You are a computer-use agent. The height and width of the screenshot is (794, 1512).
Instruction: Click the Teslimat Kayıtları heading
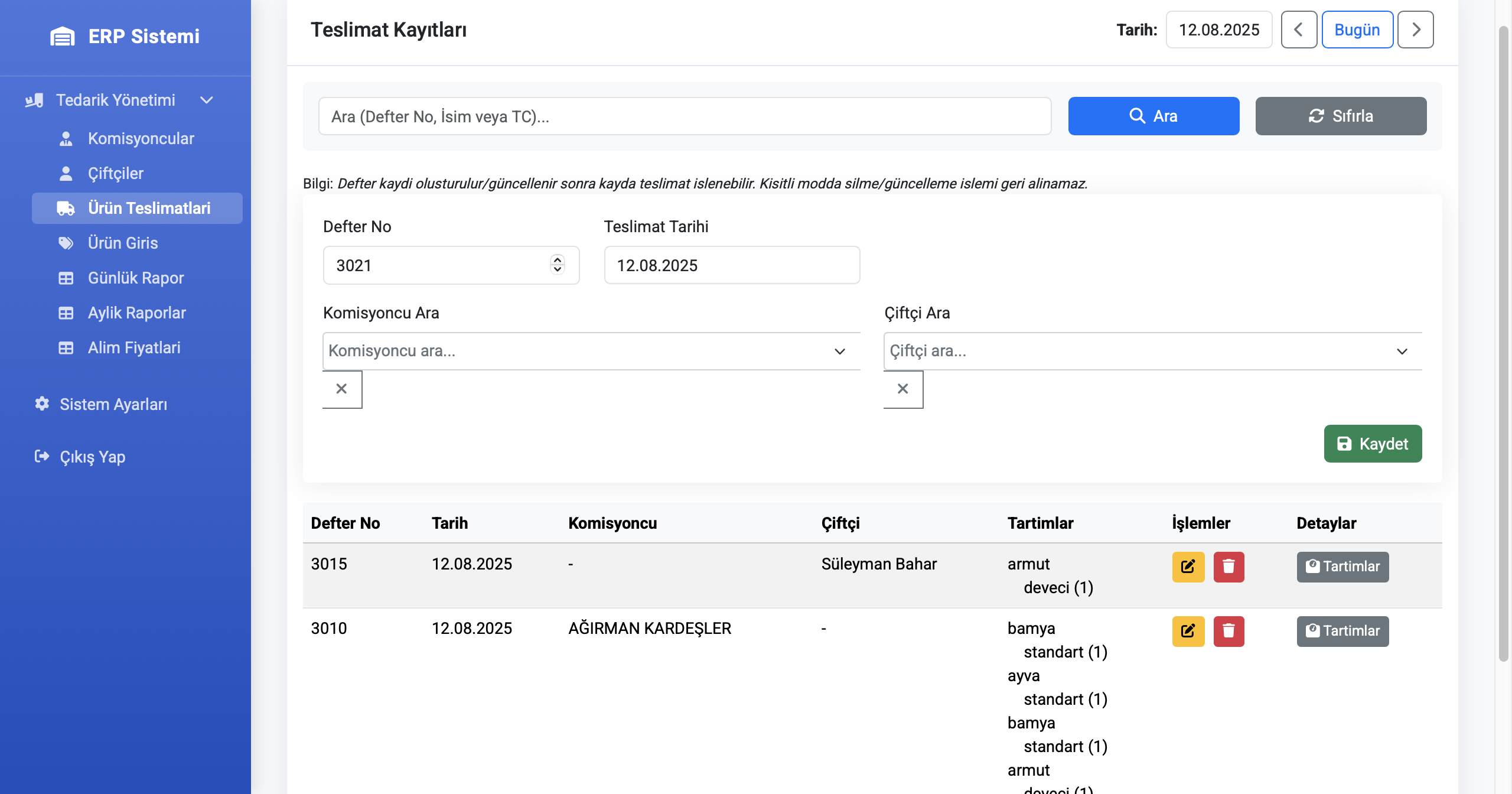(x=389, y=30)
